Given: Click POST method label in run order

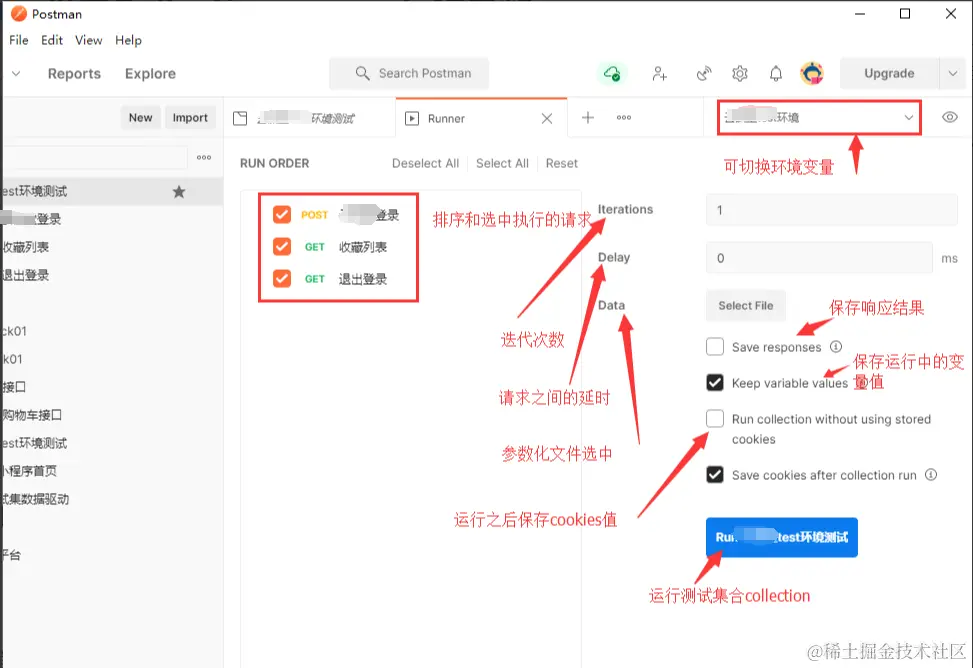Looking at the screenshot, I should [x=314, y=215].
